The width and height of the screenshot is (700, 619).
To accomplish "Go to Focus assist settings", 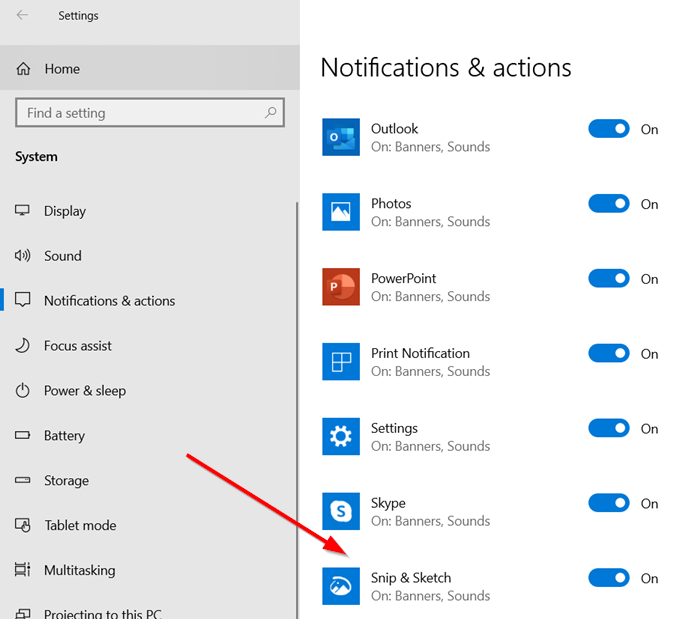I will [77, 346].
